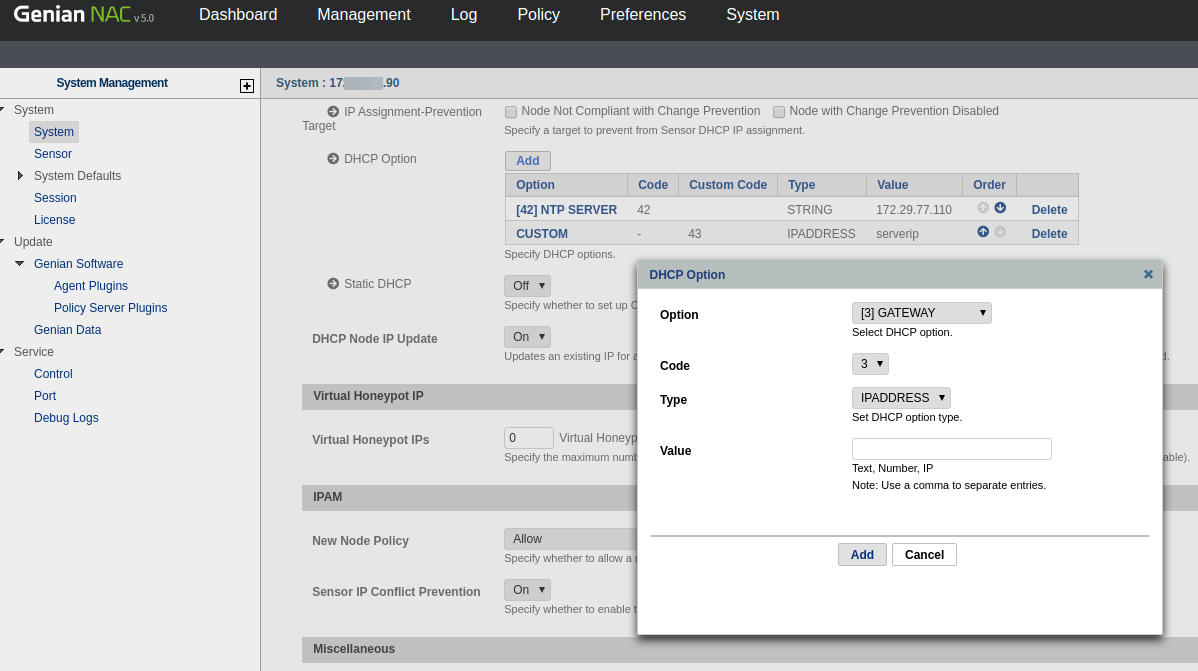Screen dimensions: 1198x671
Task: Close the DHCP Option dialog
Action: 1148,274
